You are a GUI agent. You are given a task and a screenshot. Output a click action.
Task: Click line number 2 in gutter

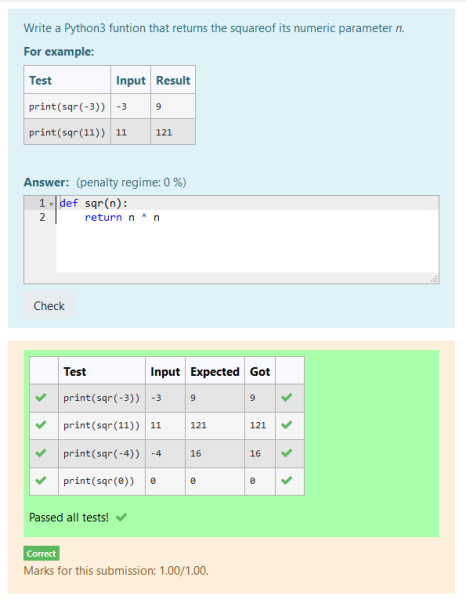click(42, 217)
